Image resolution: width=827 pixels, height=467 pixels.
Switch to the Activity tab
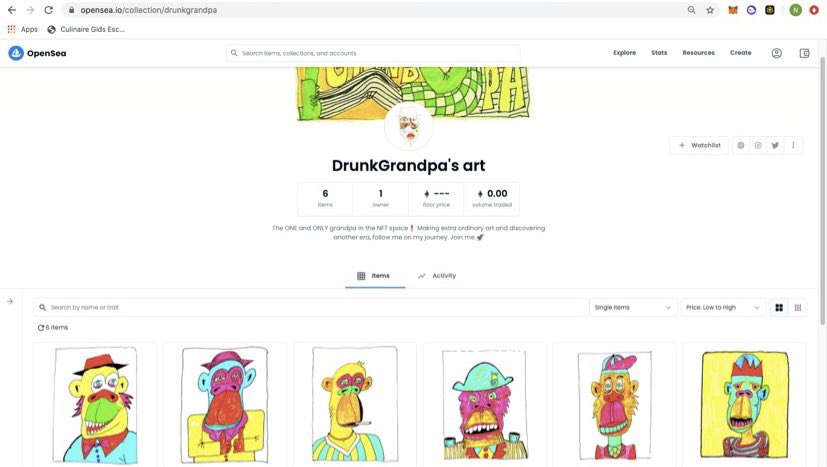tap(437, 276)
